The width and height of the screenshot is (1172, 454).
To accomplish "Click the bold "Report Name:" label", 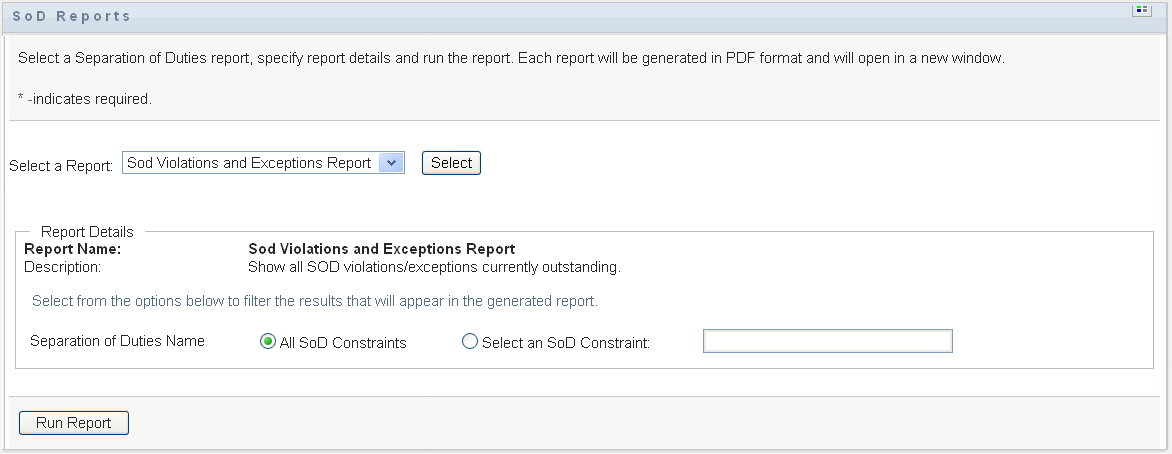I will [73, 249].
